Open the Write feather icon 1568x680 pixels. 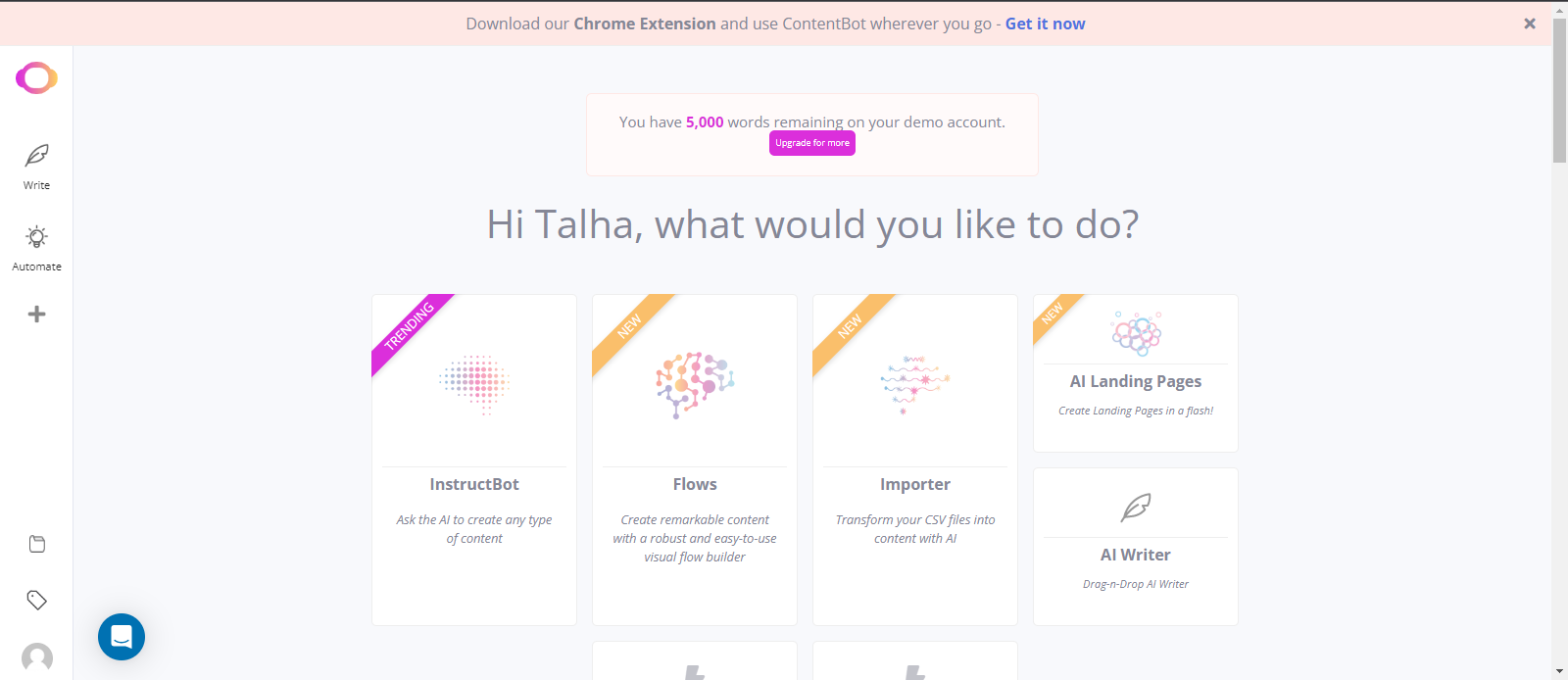click(36, 156)
